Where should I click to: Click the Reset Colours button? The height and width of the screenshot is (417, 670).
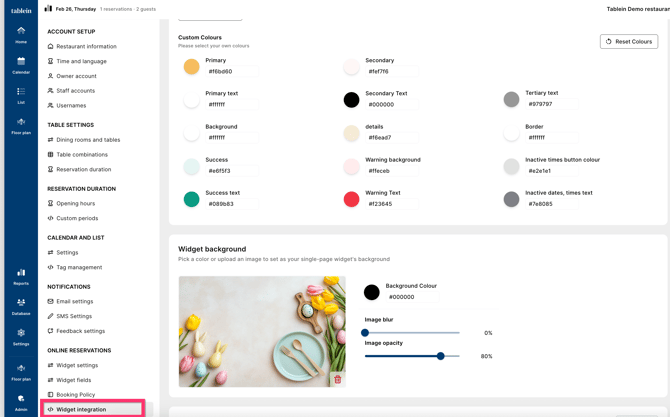coord(629,41)
